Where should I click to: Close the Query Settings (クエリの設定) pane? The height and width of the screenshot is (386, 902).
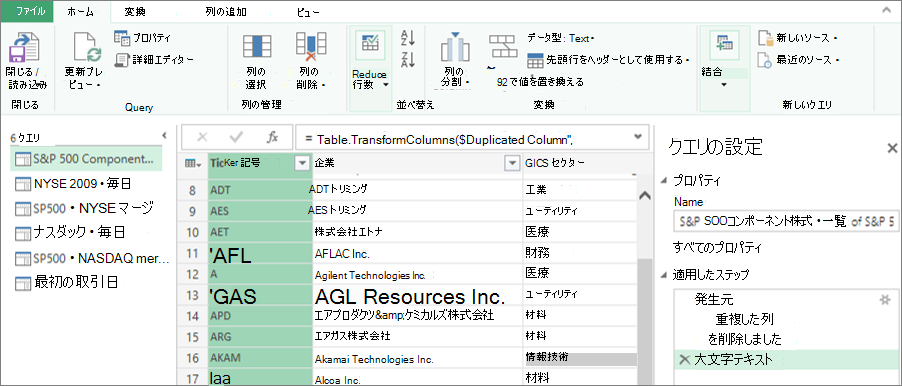pyautogui.click(x=892, y=147)
